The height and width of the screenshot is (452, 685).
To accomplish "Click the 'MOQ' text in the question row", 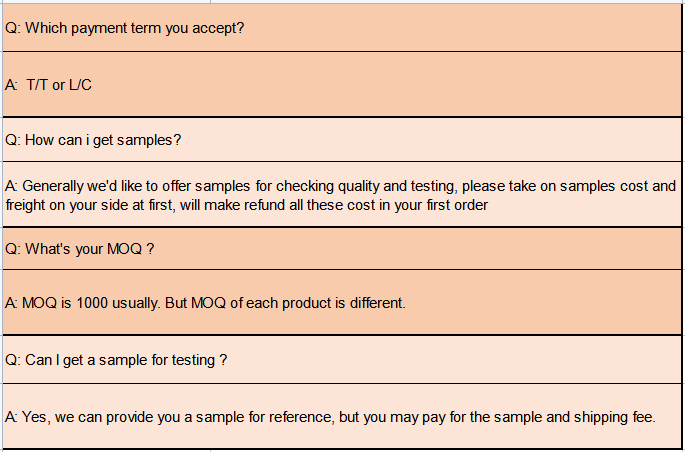I will click(125, 249).
